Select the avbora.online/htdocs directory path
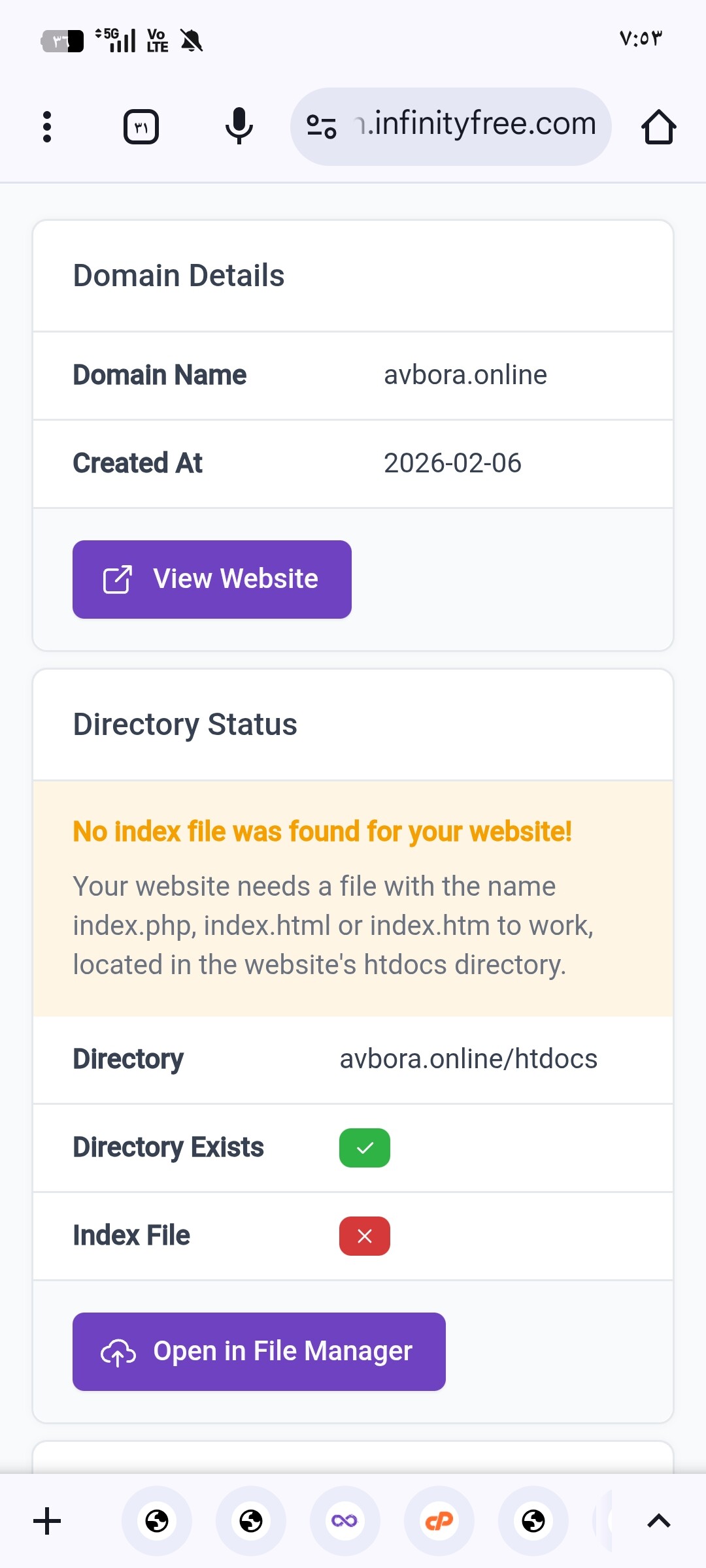 [x=468, y=1059]
